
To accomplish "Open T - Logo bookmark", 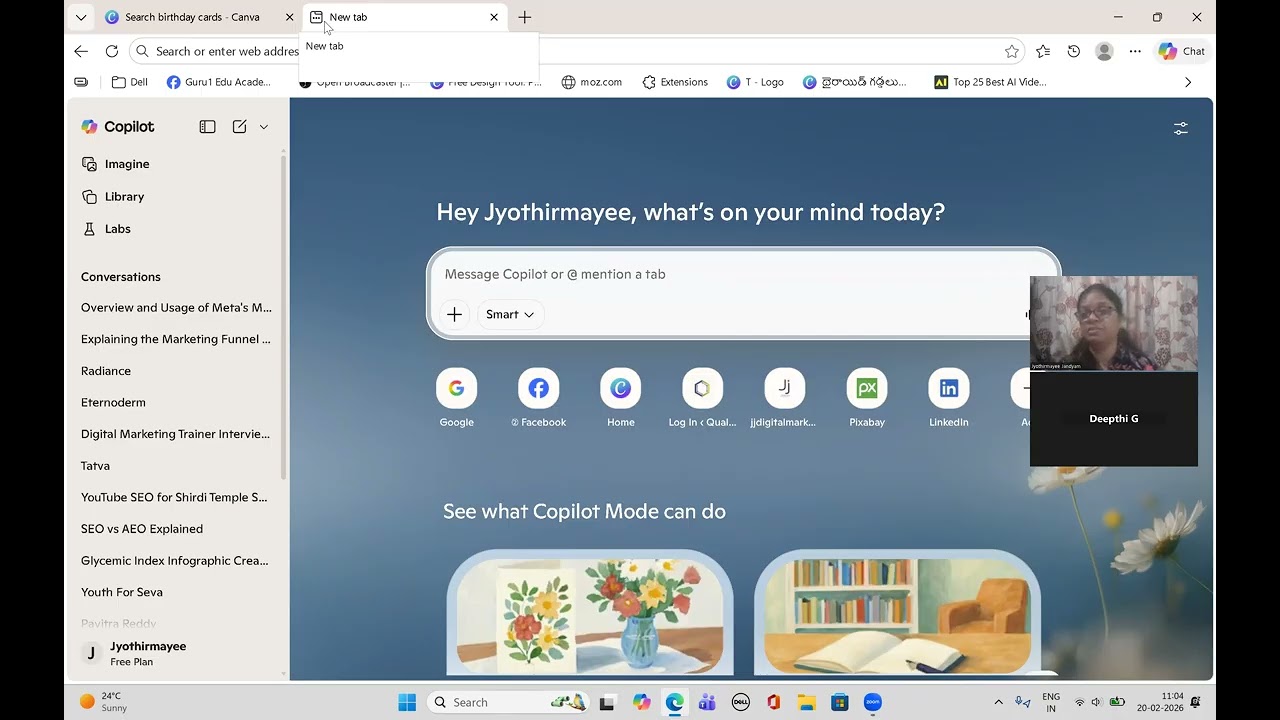I will [755, 82].
